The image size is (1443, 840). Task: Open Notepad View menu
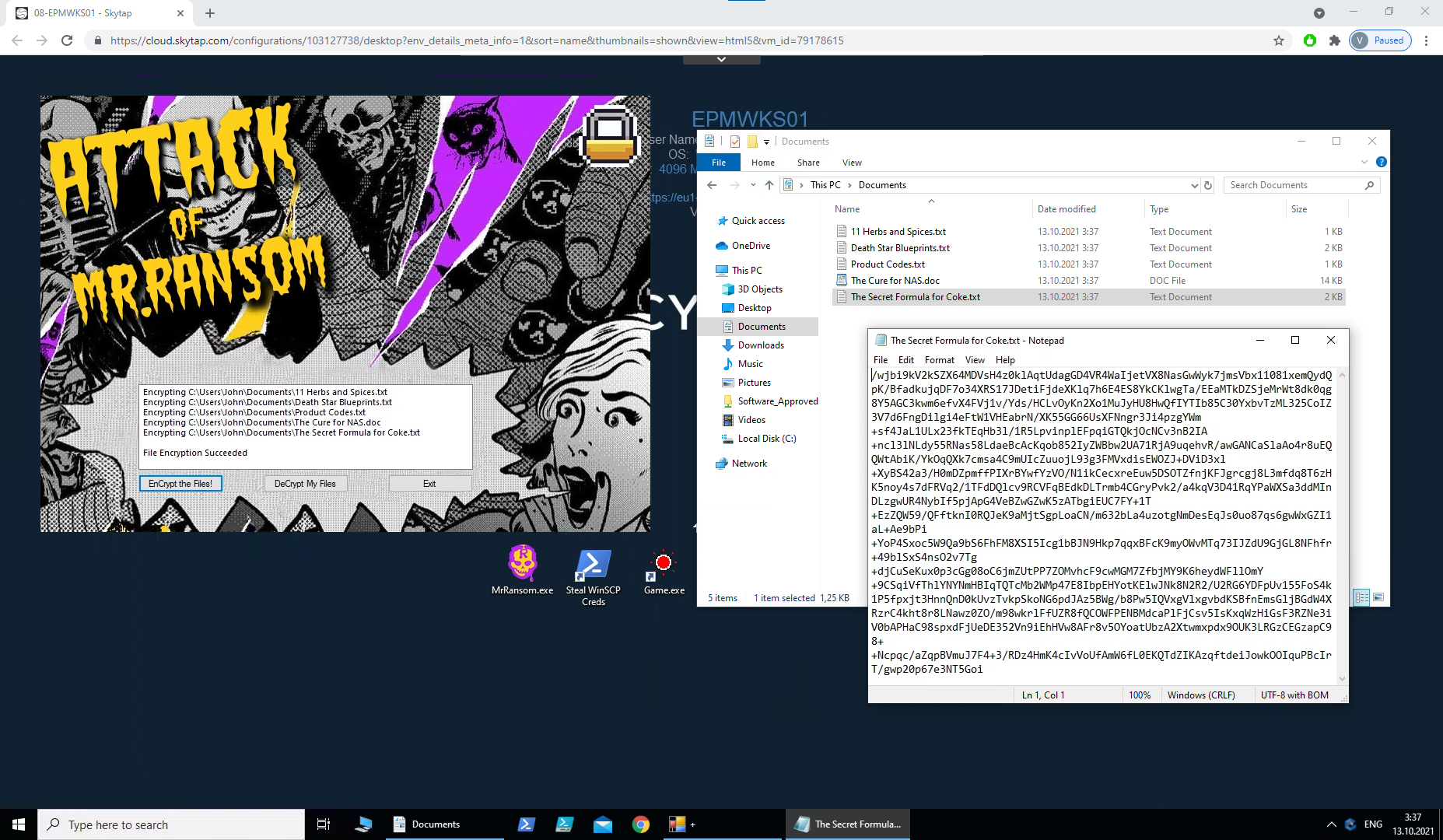pos(975,360)
